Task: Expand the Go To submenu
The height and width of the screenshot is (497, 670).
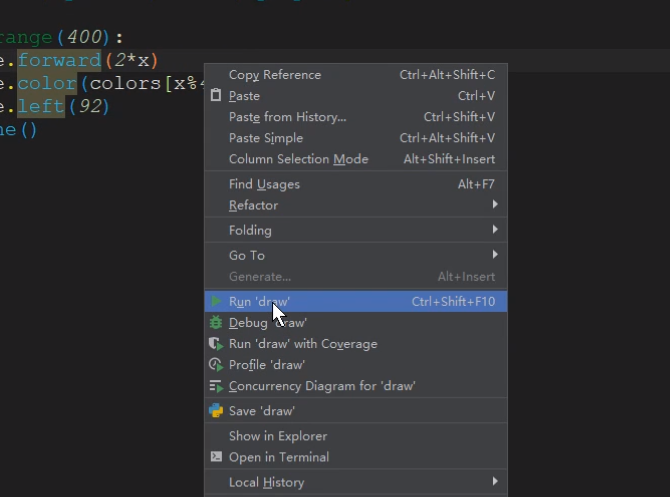Action: [495, 255]
